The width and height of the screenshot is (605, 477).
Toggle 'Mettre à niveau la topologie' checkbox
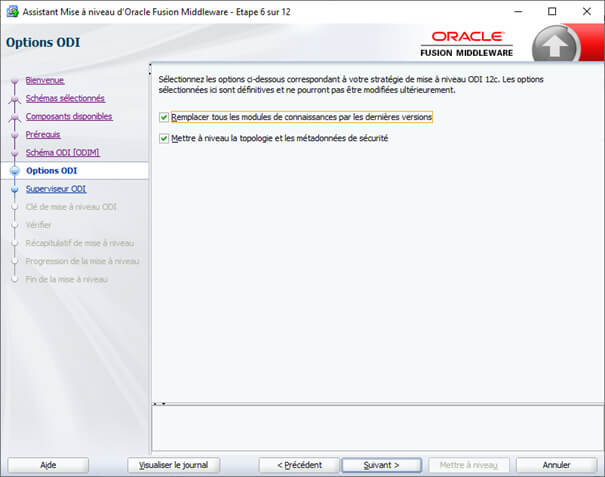pos(164,138)
